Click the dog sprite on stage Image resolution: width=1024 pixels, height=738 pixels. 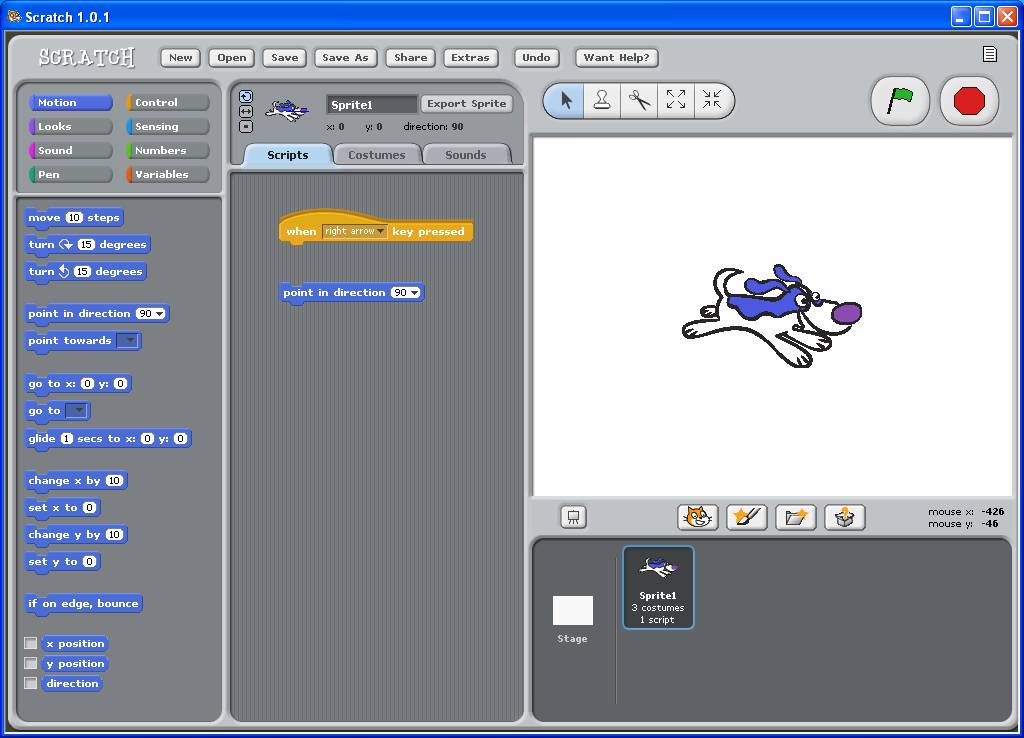(x=771, y=316)
